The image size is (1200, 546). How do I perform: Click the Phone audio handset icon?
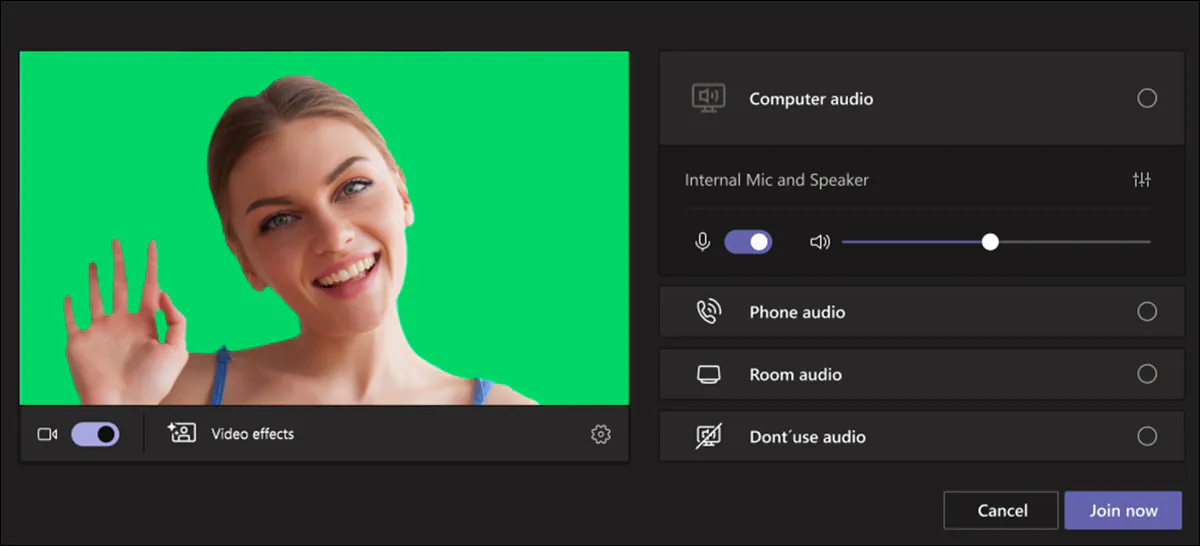pyautogui.click(x=708, y=312)
